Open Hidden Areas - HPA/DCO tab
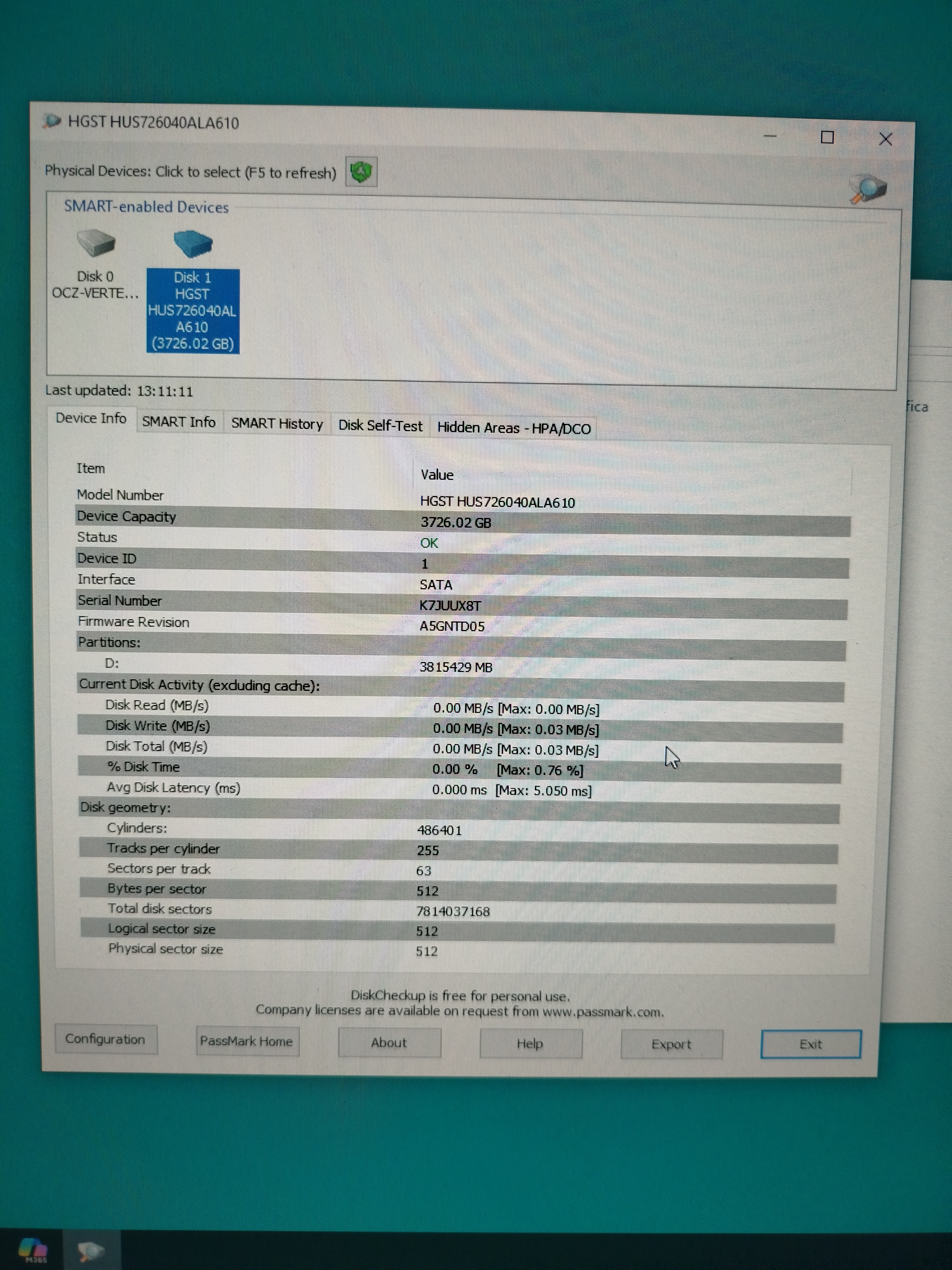This screenshot has width=952, height=1270. click(513, 428)
